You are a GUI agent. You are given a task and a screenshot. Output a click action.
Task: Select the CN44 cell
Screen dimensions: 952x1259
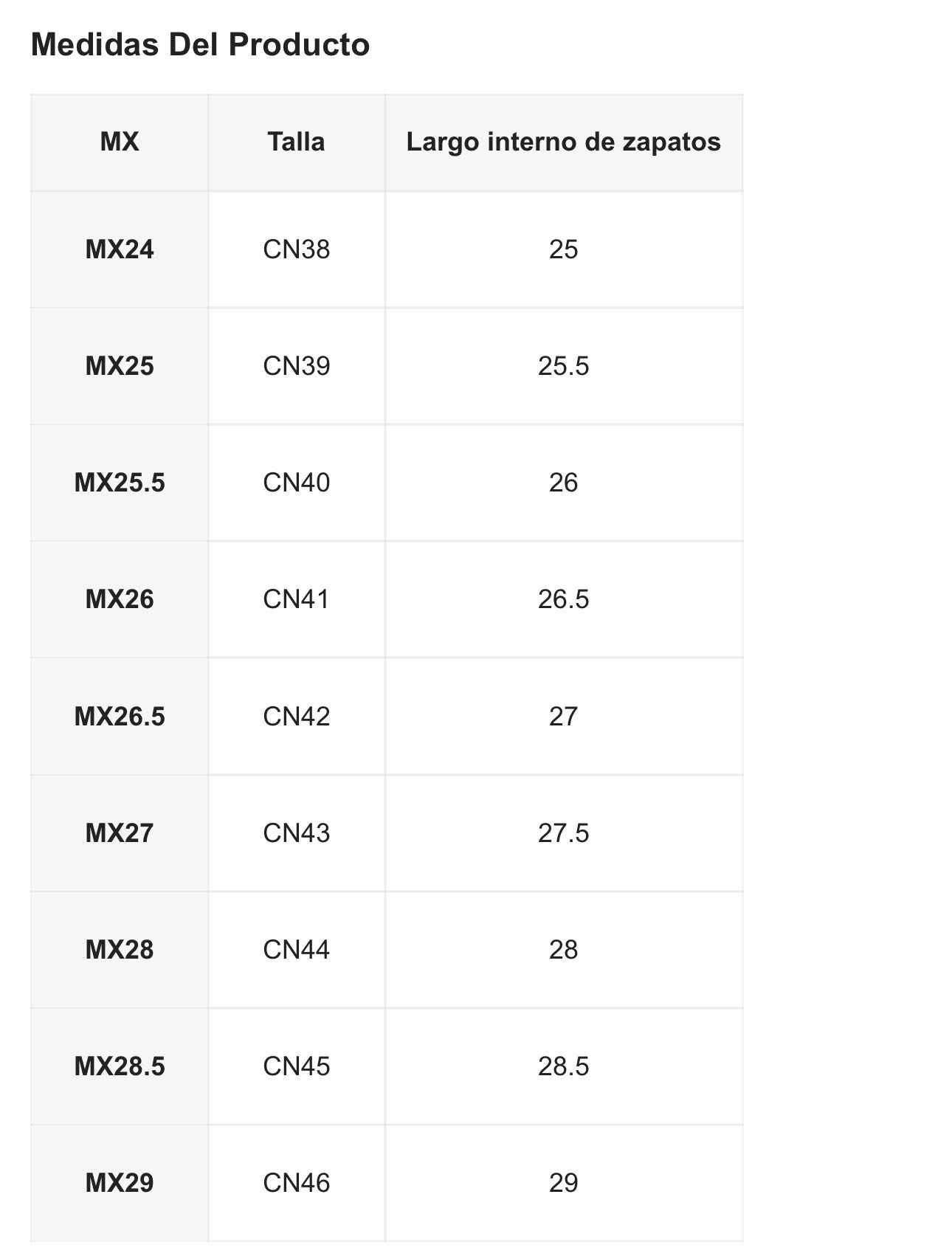tap(296, 950)
